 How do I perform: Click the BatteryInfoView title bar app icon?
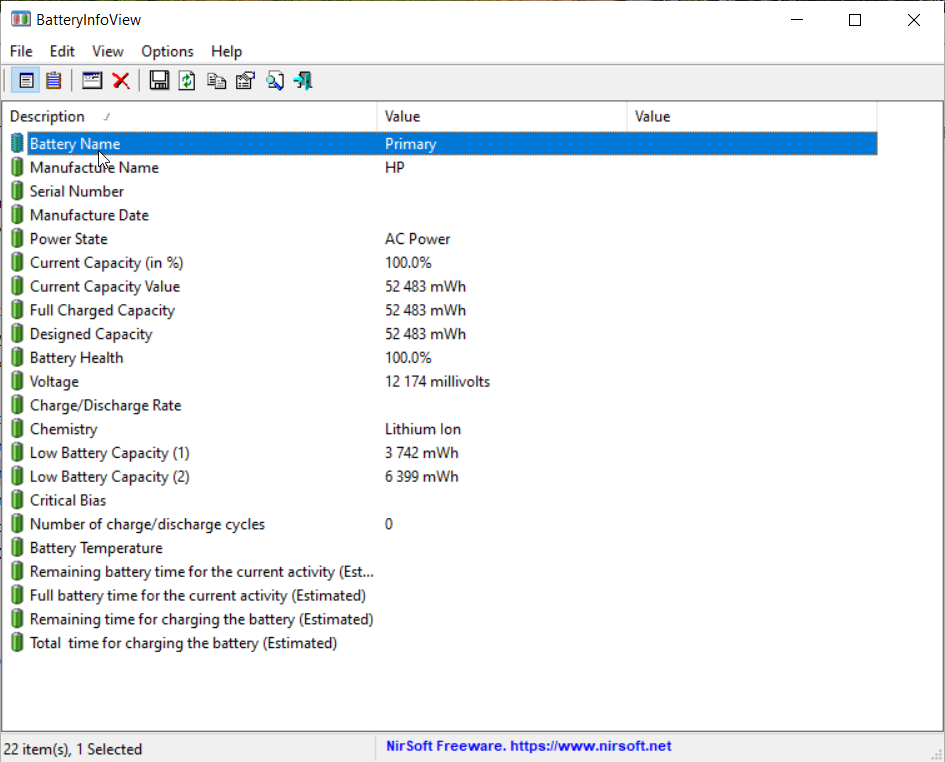(x=20, y=19)
